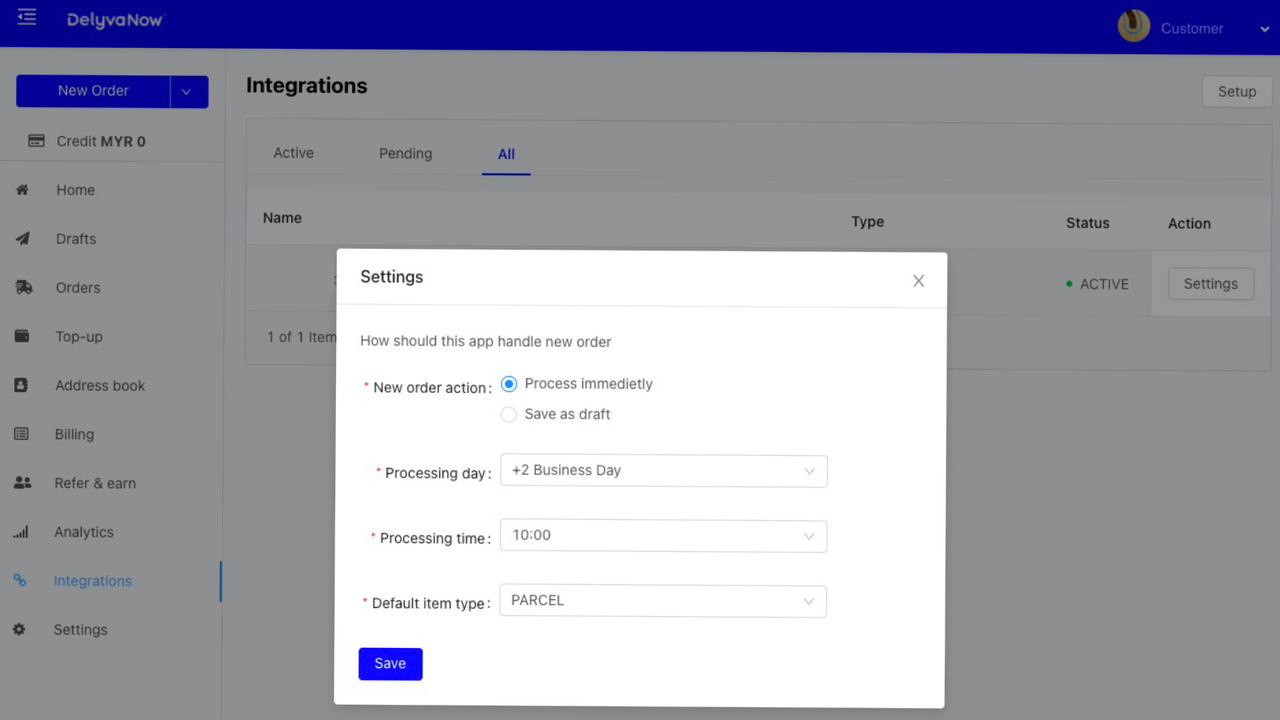
Task: Expand the Customer account dropdown arrow
Action: (x=1265, y=29)
